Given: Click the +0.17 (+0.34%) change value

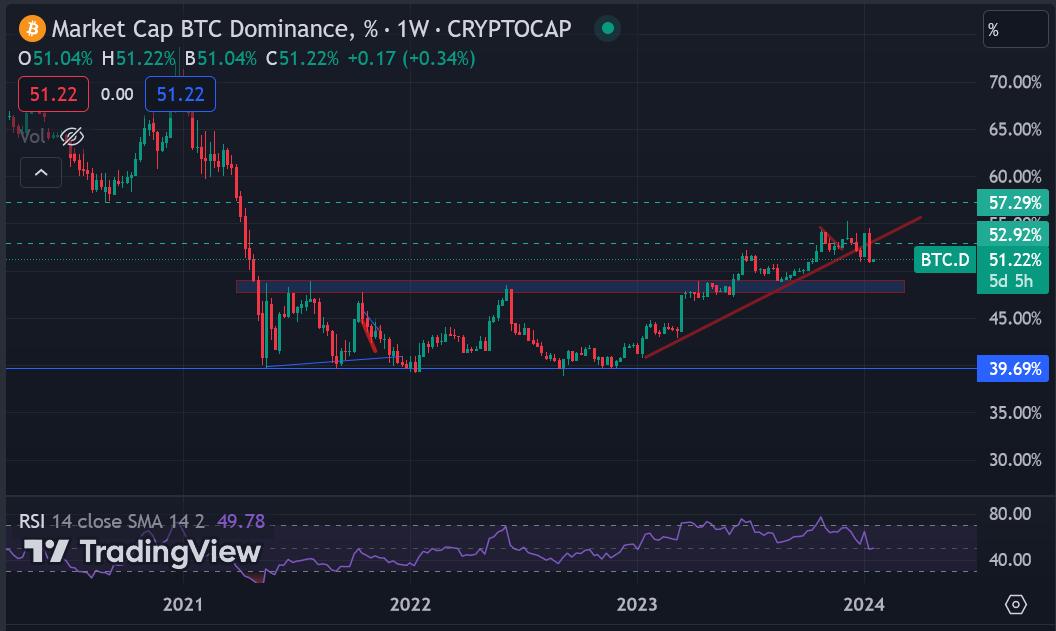Looking at the screenshot, I should (x=411, y=59).
